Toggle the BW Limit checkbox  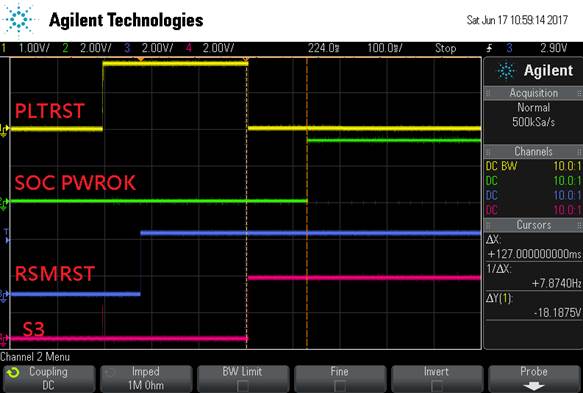pyautogui.click(x=243, y=386)
